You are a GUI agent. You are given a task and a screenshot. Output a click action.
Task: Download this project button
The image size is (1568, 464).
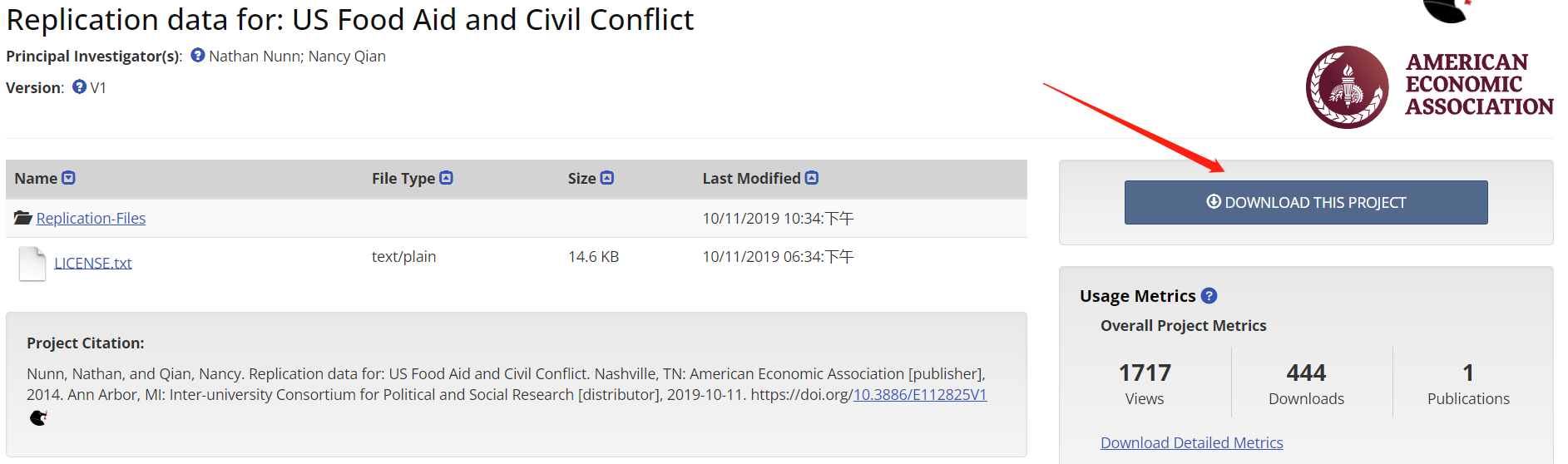[x=1306, y=202]
